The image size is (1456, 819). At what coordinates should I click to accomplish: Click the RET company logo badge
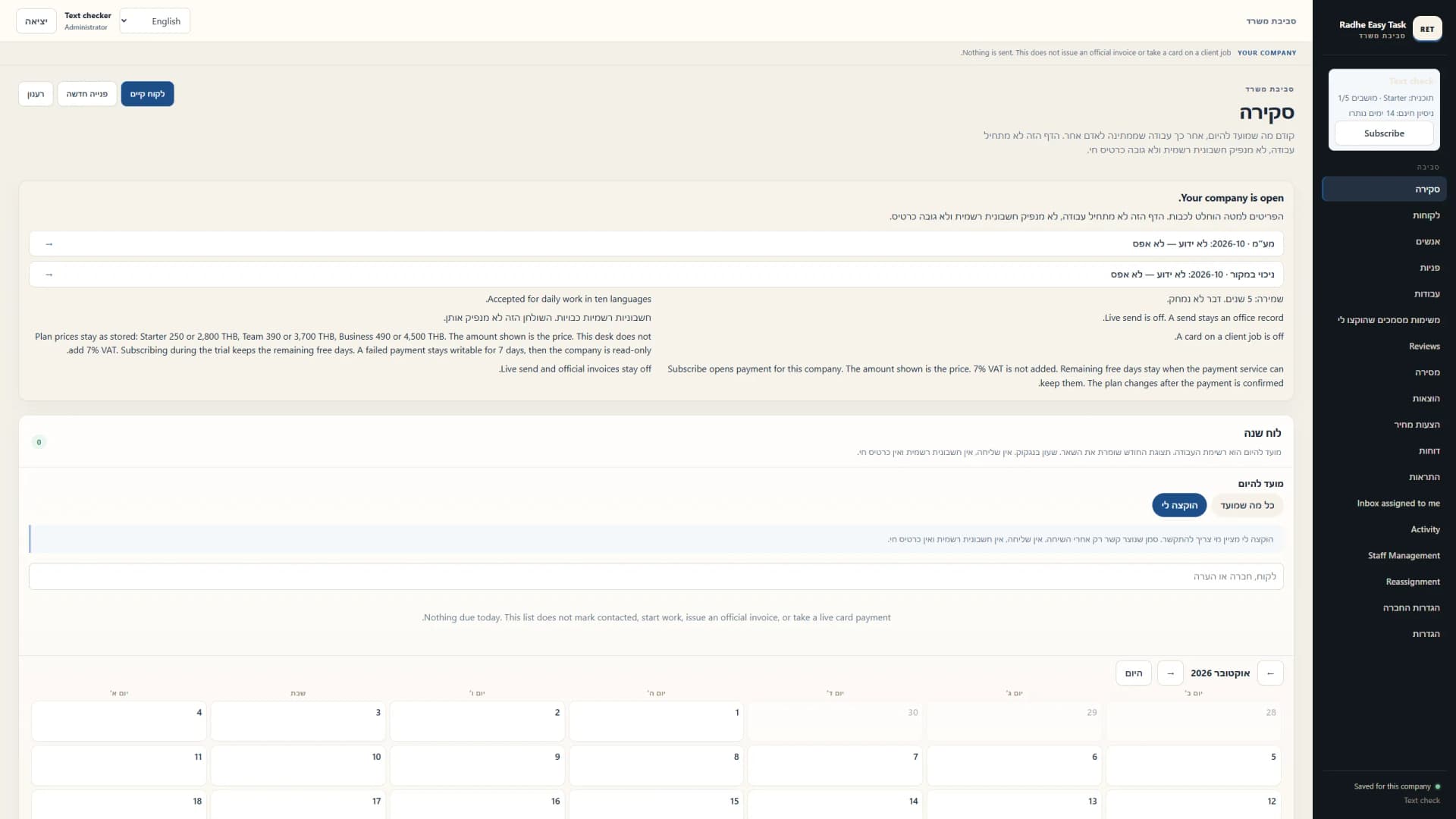pos(1427,29)
